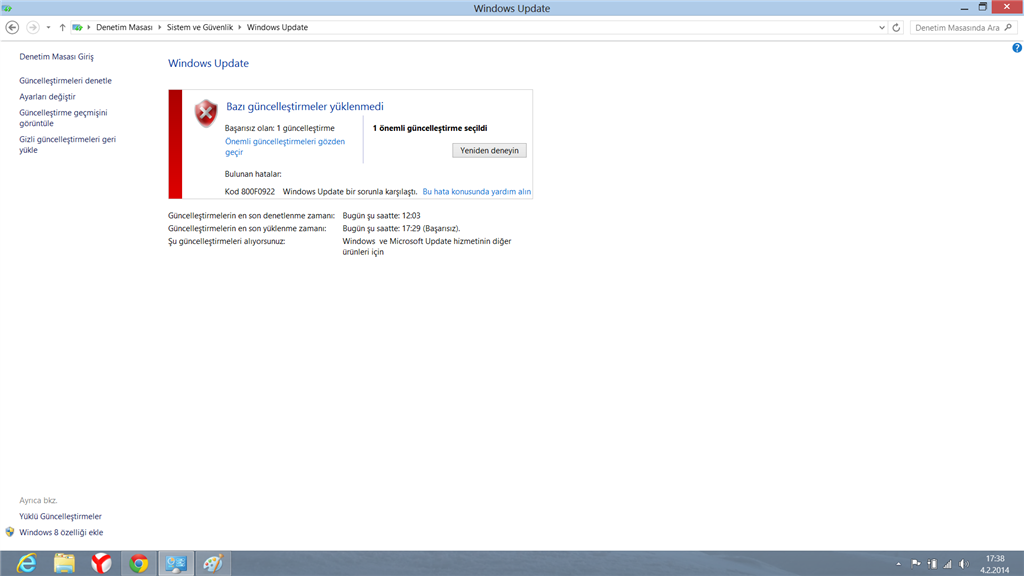This screenshot has height=576, width=1024.
Task: Click the Kod 800F0922 error code text
Action: click(249, 192)
